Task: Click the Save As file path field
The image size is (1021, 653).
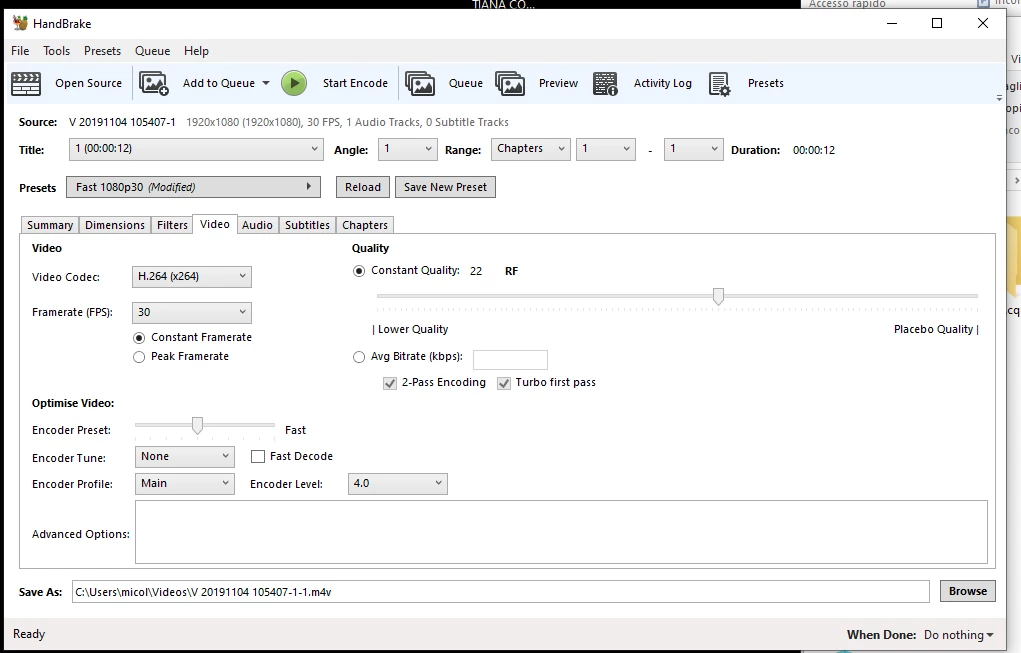Action: [x=501, y=592]
